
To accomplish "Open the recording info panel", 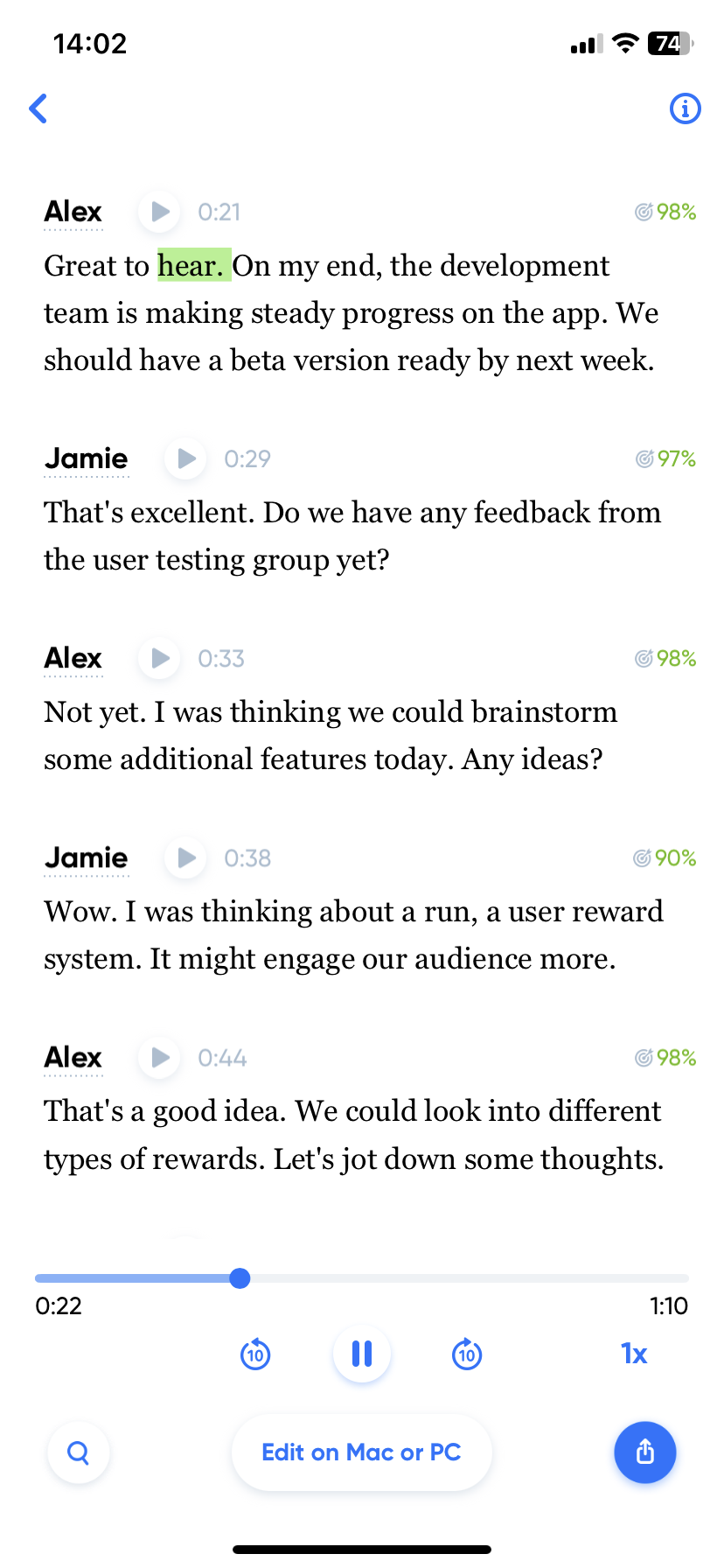I will 686,108.
